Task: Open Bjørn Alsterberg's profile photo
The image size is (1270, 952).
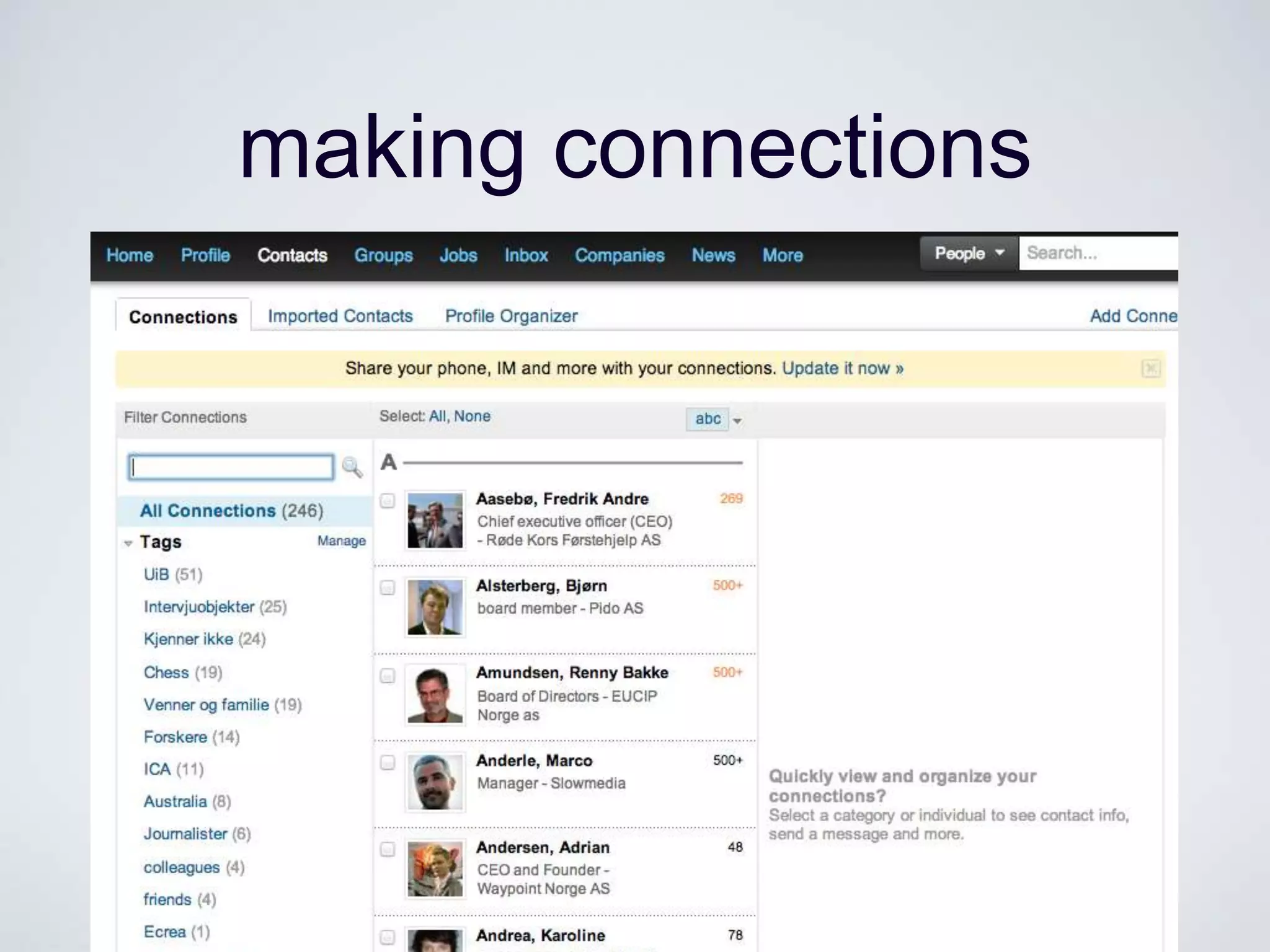Action: tap(435, 607)
